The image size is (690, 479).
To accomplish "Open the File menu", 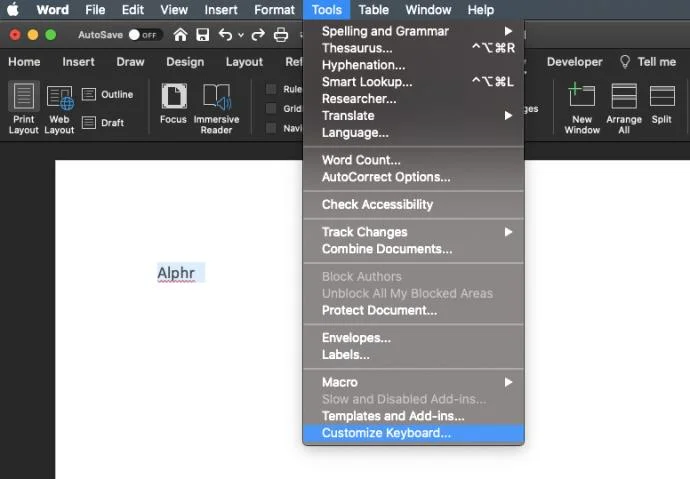I will click(x=95, y=10).
